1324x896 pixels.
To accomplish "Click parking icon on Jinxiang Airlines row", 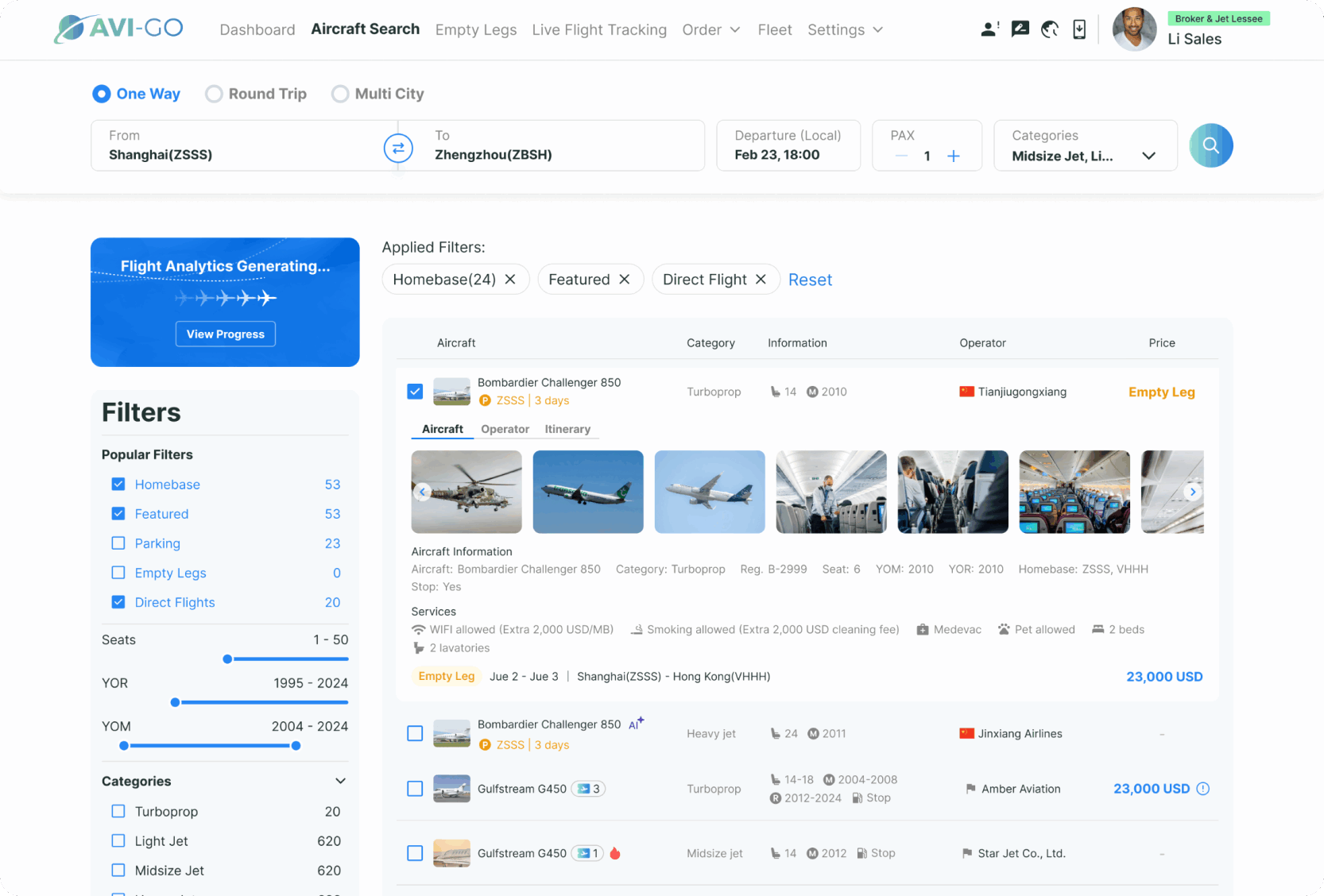I will [485, 745].
